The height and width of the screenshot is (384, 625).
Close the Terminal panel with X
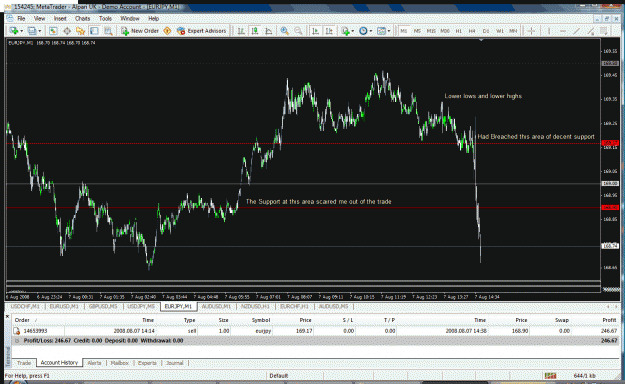pos(8,316)
